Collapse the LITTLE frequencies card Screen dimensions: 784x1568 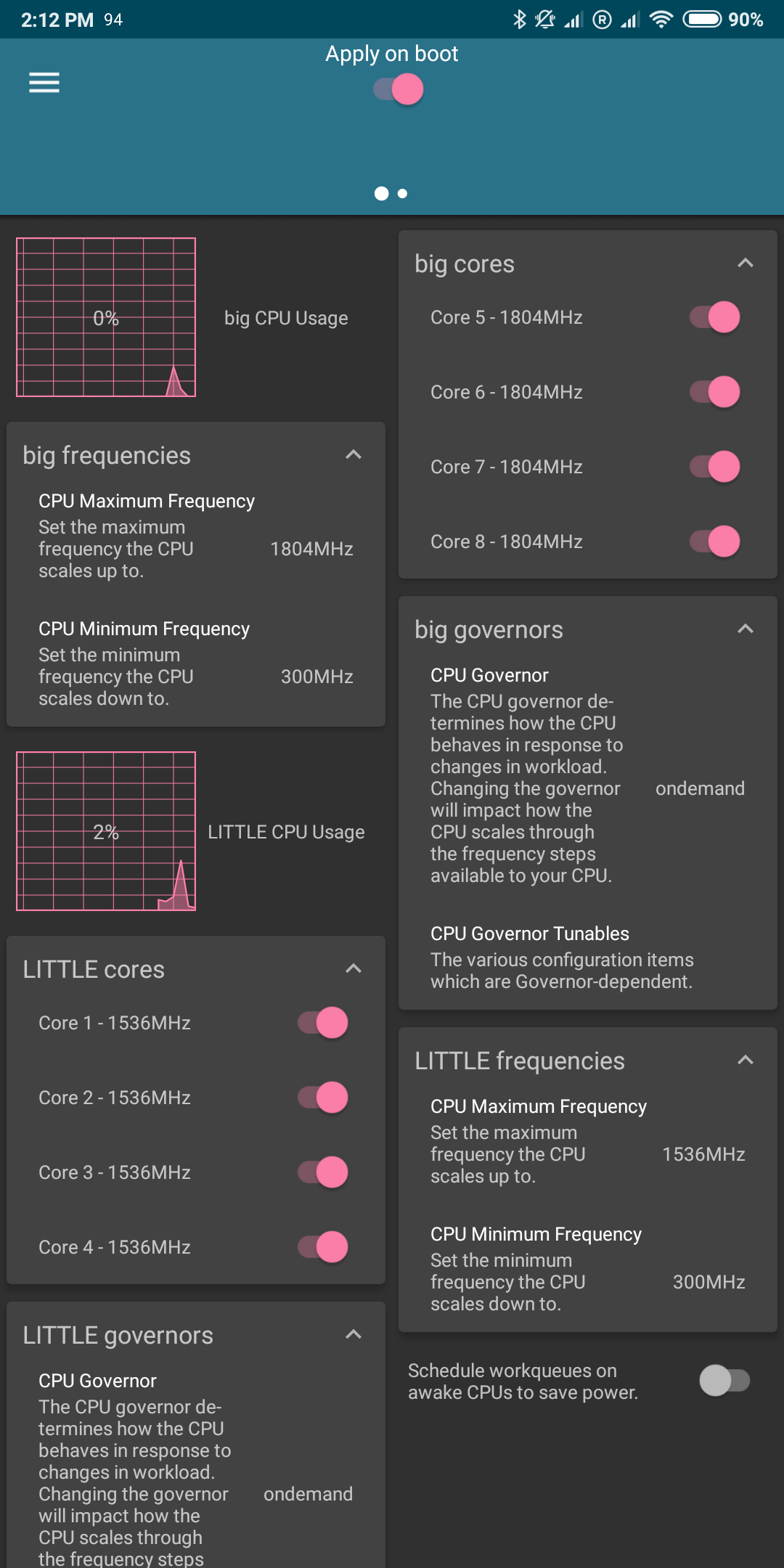coord(746,1061)
